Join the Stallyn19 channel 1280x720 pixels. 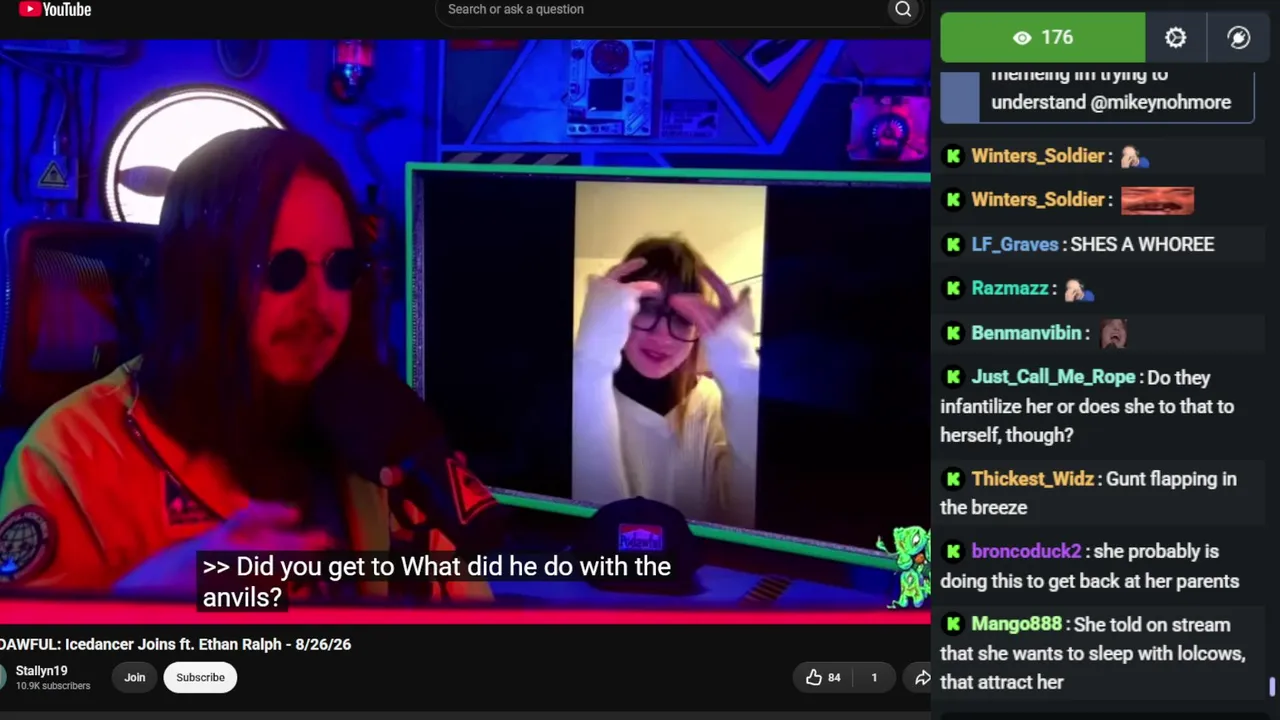[135, 678]
